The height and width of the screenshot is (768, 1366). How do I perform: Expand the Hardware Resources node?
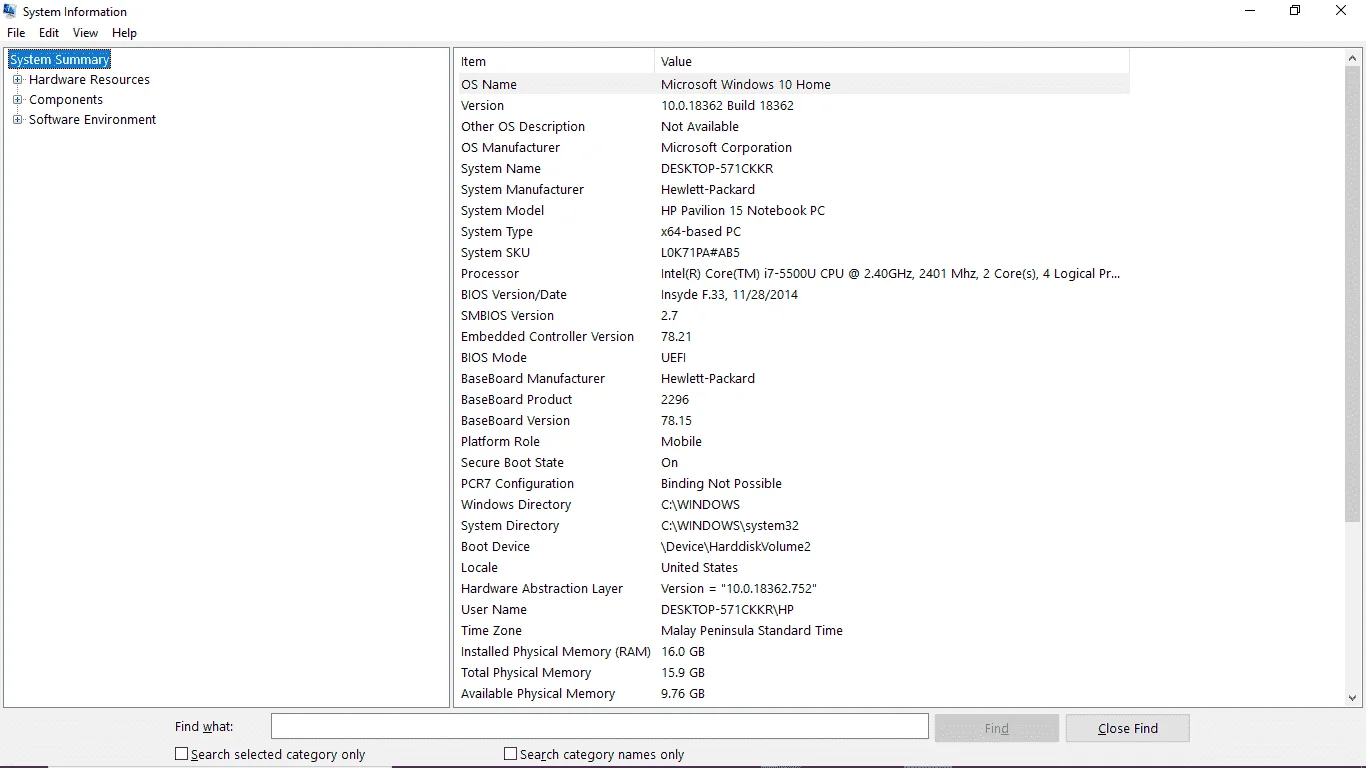[x=17, y=80]
